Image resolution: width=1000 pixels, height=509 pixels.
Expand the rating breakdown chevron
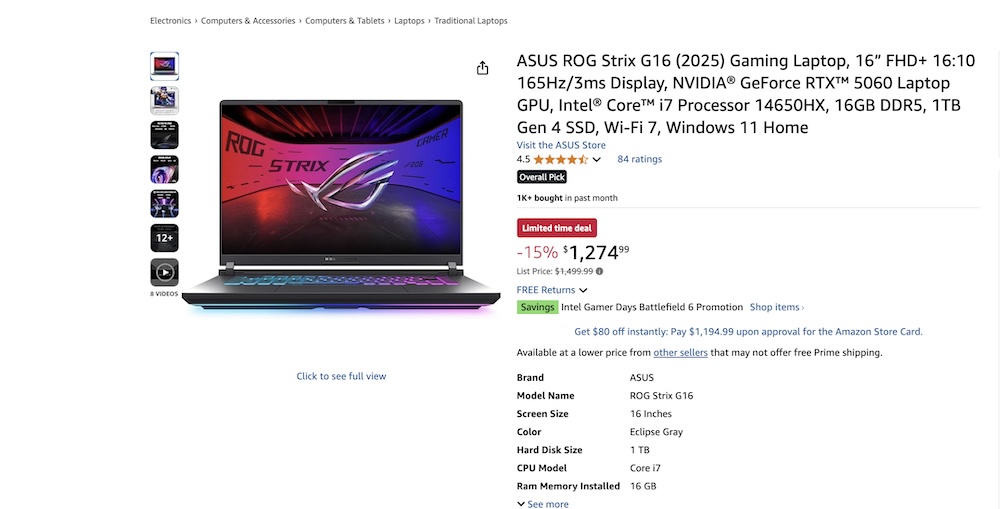(x=597, y=160)
